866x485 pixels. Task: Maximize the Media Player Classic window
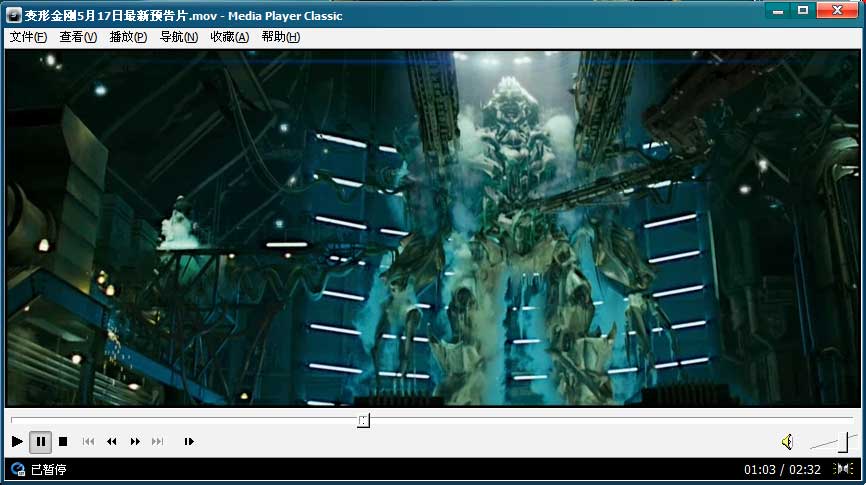pos(803,10)
